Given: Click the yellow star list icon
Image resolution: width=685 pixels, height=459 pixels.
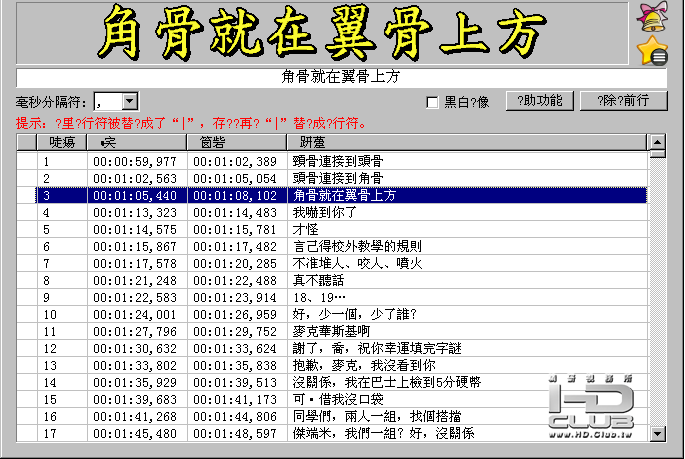Looking at the screenshot, I should coord(653,50).
